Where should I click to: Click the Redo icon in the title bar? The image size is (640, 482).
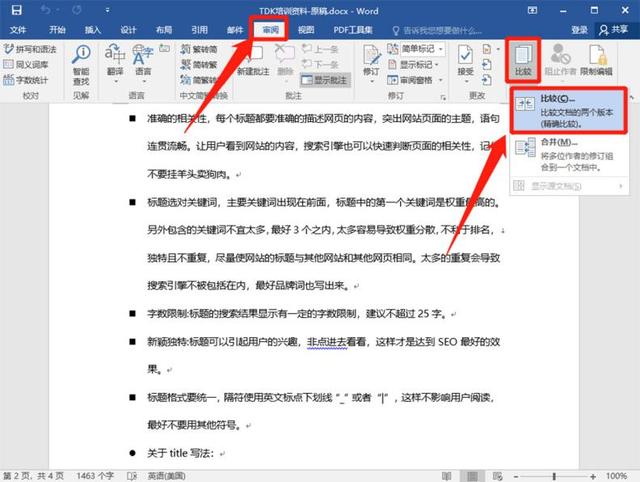coord(76,10)
